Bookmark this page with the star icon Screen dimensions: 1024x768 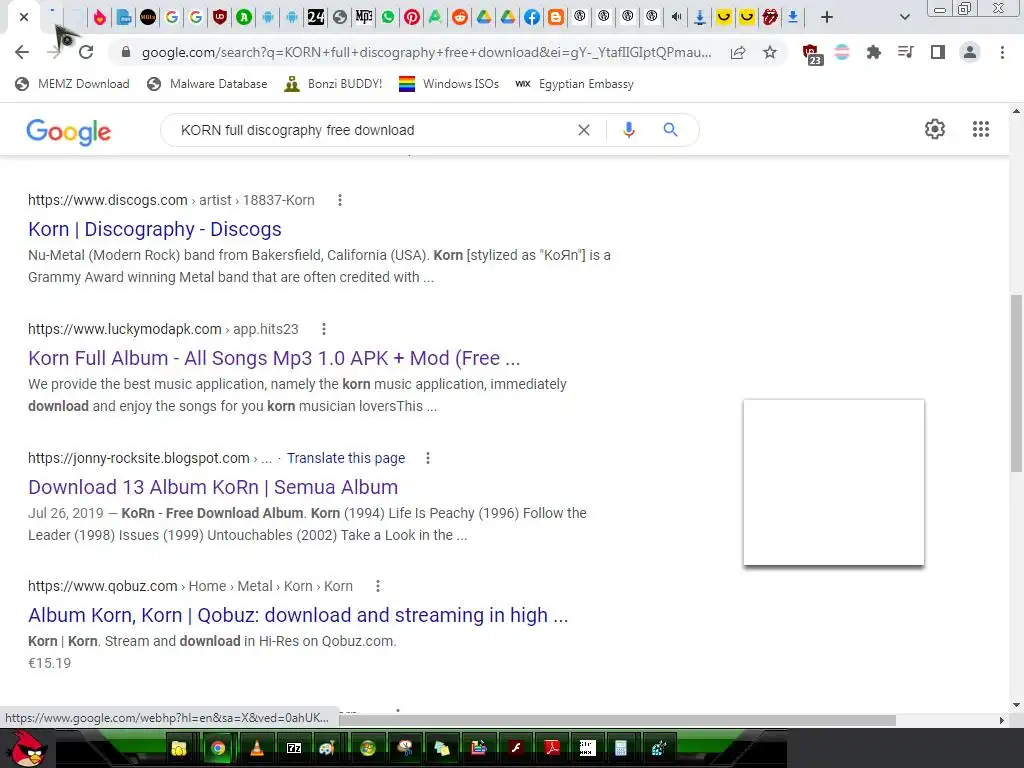coord(770,52)
